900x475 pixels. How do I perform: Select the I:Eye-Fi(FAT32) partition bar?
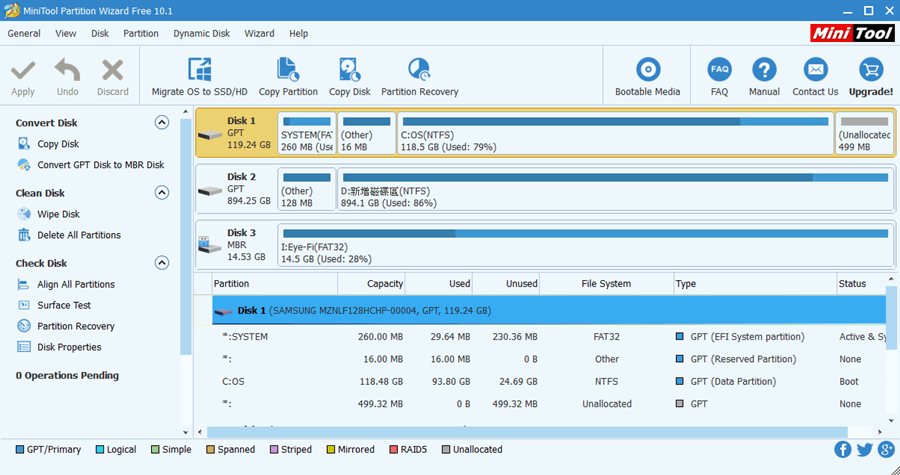pyautogui.click(x=586, y=244)
